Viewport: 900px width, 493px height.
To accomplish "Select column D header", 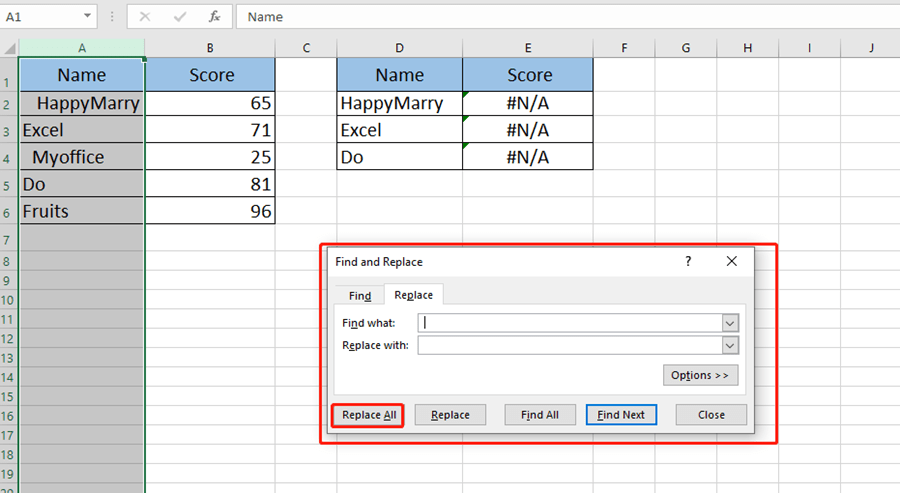I will pyautogui.click(x=399, y=48).
